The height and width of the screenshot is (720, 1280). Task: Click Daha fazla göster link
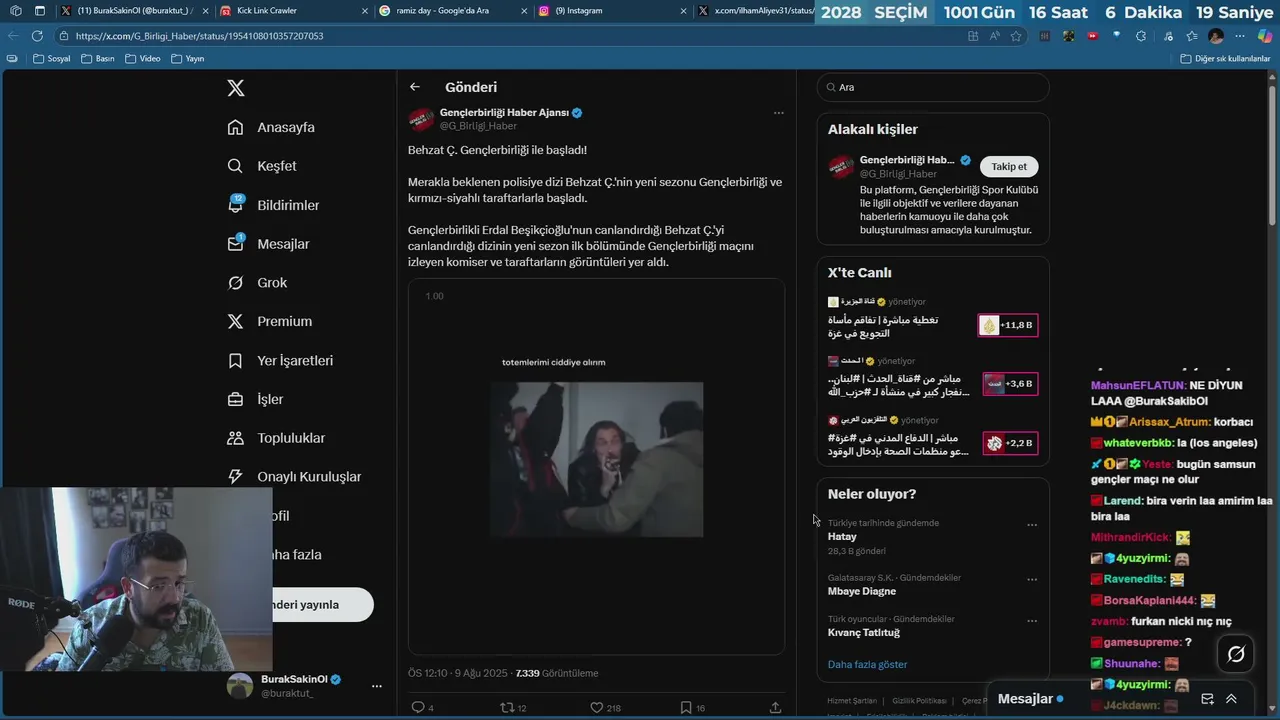tap(867, 664)
